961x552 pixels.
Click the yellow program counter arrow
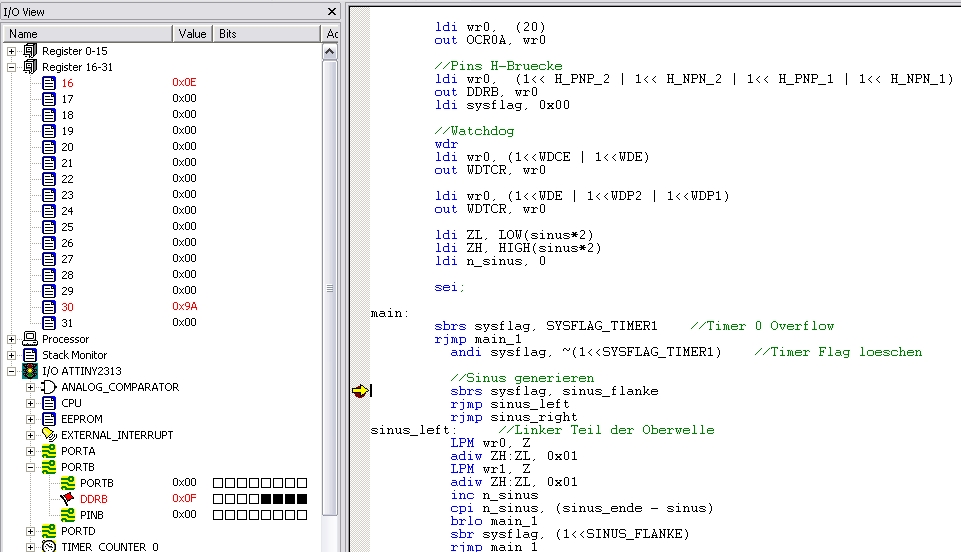pyautogui.click(x=360, y=391)
